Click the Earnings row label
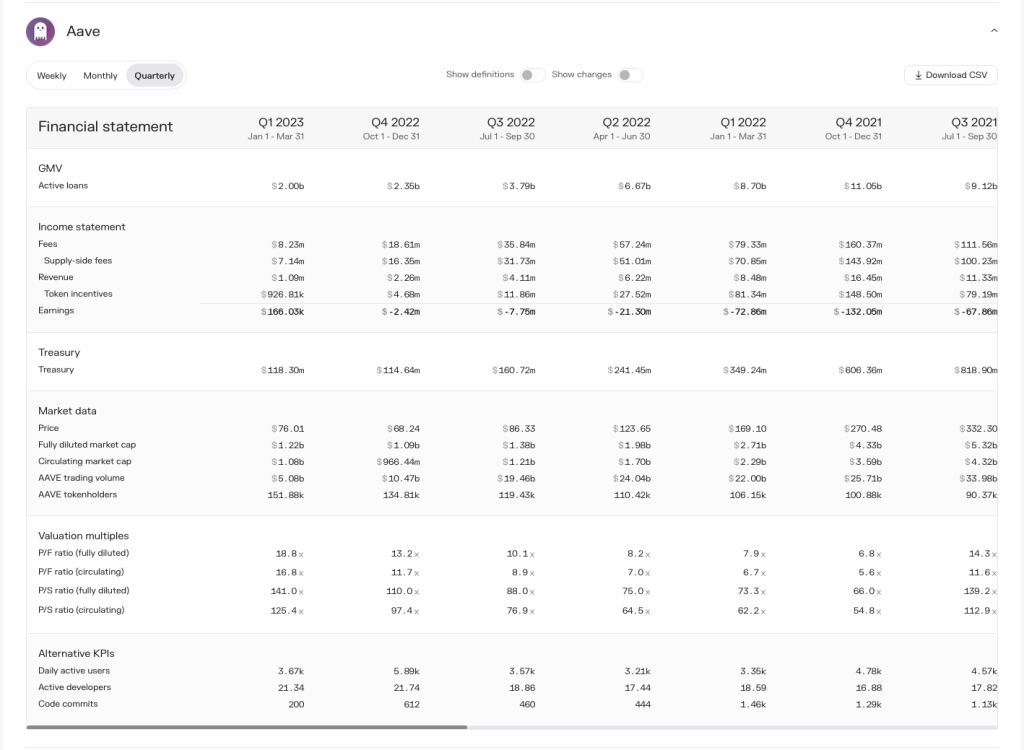This screenshot has width=1024, height=750. [56, 311]
